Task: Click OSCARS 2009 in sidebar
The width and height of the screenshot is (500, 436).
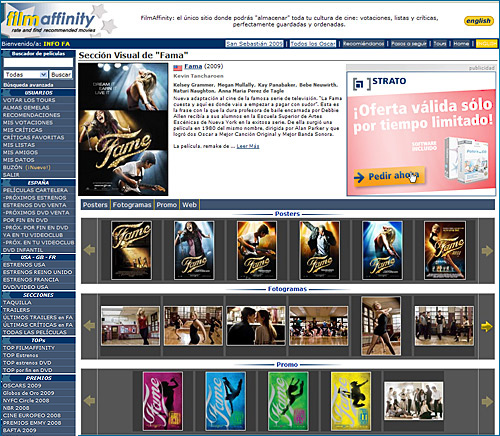Action: coord(22,385)
